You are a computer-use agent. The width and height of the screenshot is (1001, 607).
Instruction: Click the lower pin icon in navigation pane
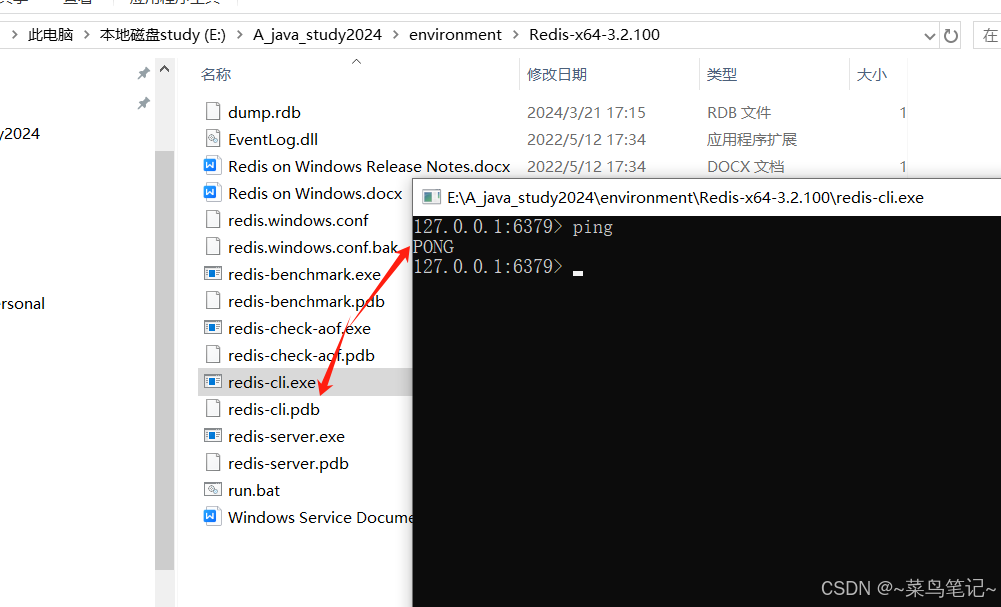pos(144,103)
